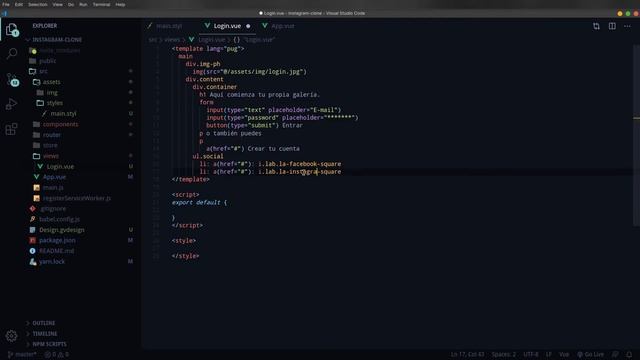Open the editor More Actions ellipsis

627,26
